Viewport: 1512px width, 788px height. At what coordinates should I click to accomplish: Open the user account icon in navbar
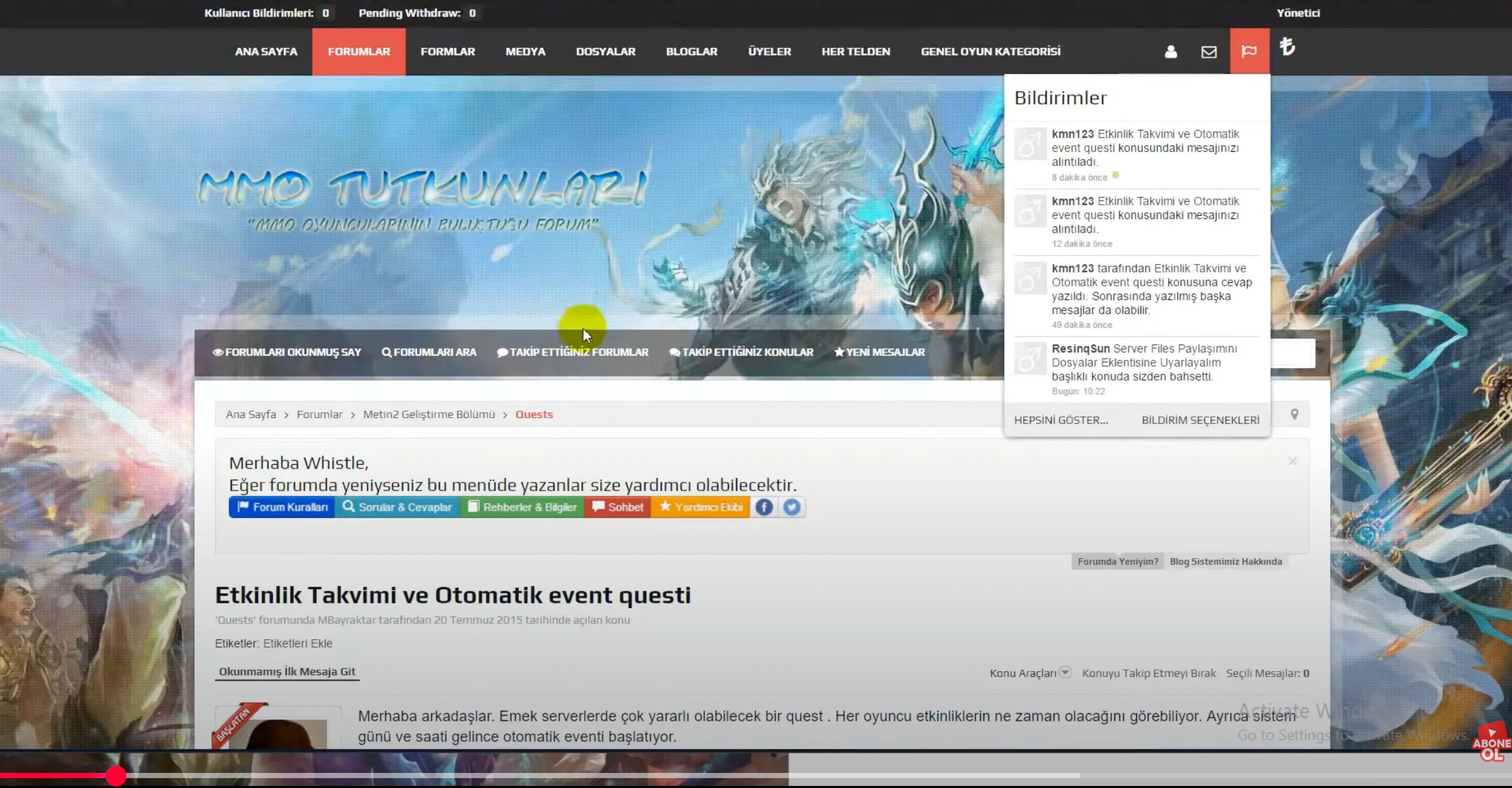1171,51
